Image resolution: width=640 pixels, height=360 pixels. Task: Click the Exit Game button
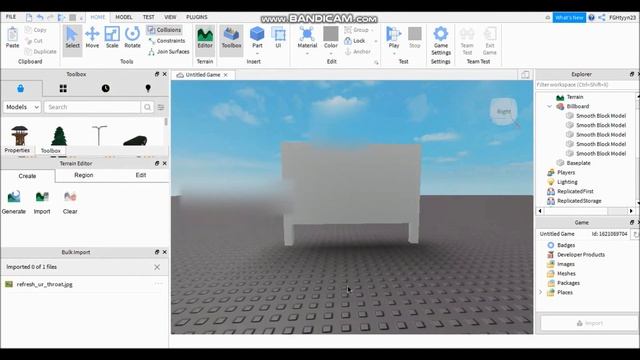[489, 41]
